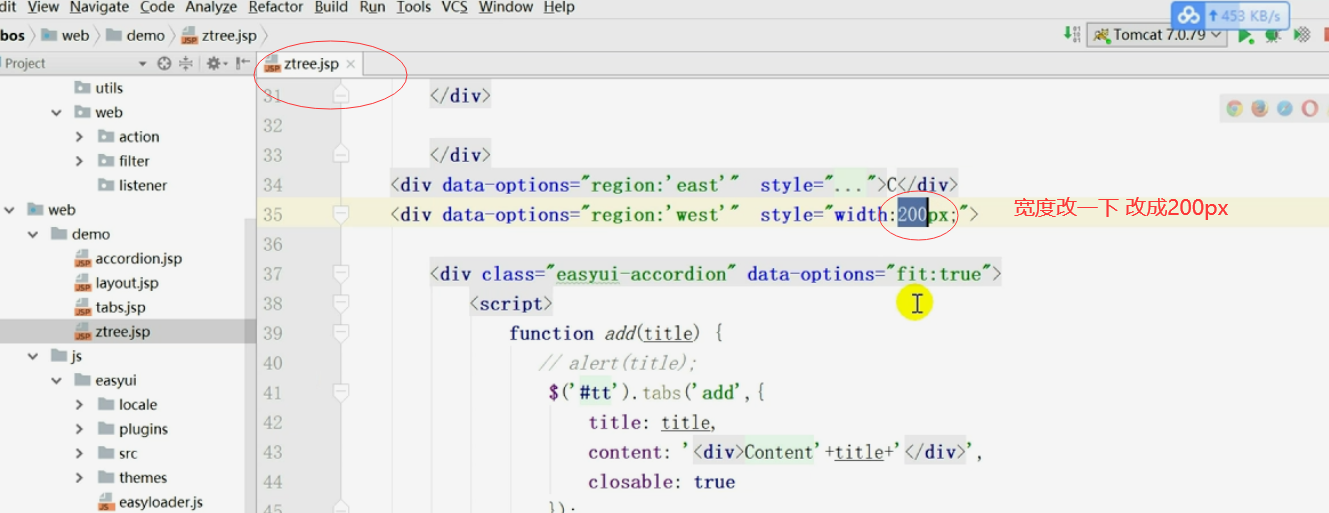
Task: Select ztree.jsp in project tree
Action: pos(122,331)
